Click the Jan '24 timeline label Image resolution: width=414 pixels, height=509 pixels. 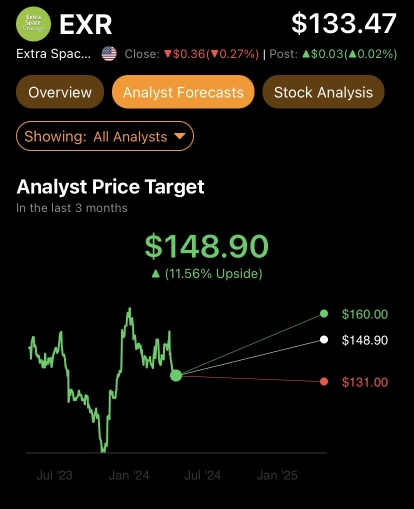coord(129,475)
